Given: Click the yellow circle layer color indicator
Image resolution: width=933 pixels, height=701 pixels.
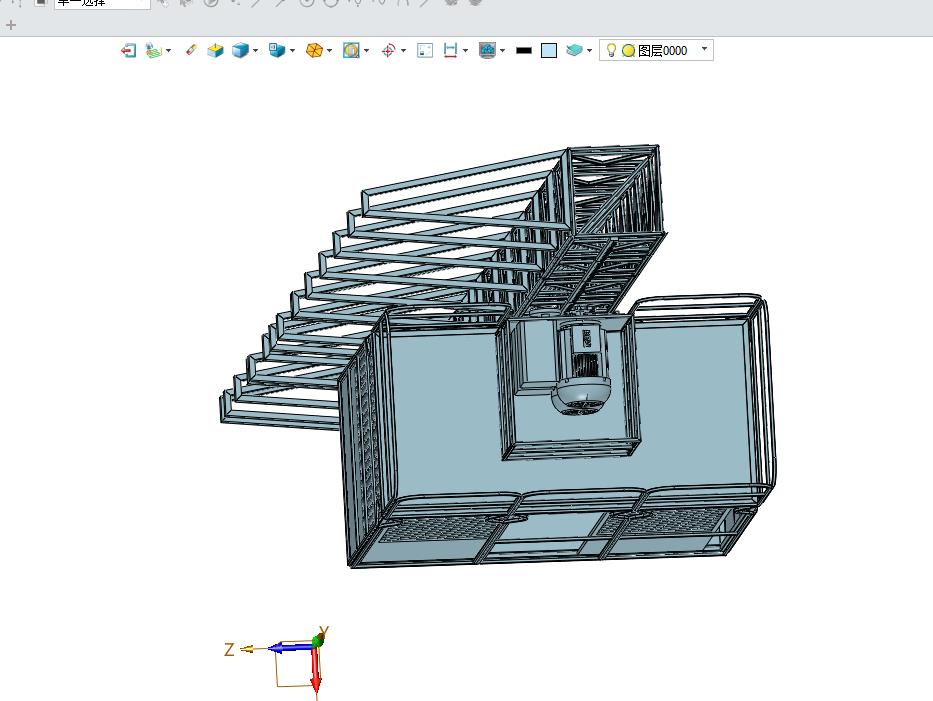Looking at the screenshot, I should point(628,51).
